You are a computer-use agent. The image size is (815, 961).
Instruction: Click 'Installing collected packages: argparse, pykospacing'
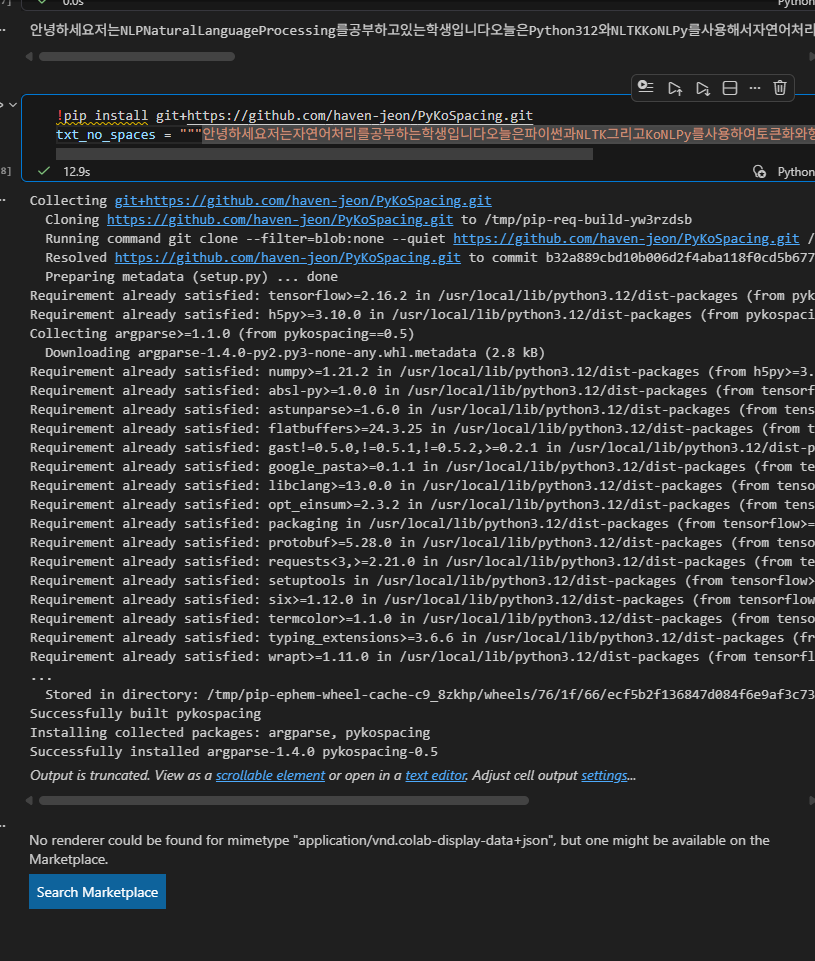[230, 732]
